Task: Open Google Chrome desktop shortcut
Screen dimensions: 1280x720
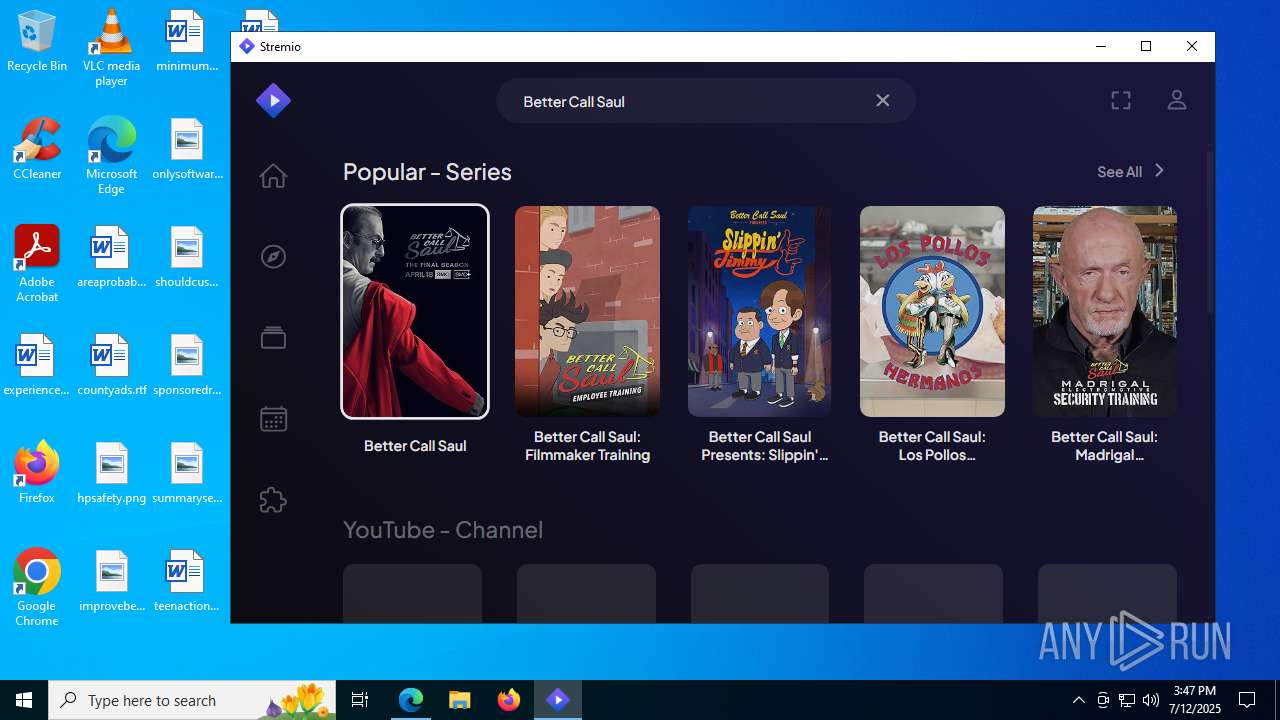Action: click(x=37, y=588)
